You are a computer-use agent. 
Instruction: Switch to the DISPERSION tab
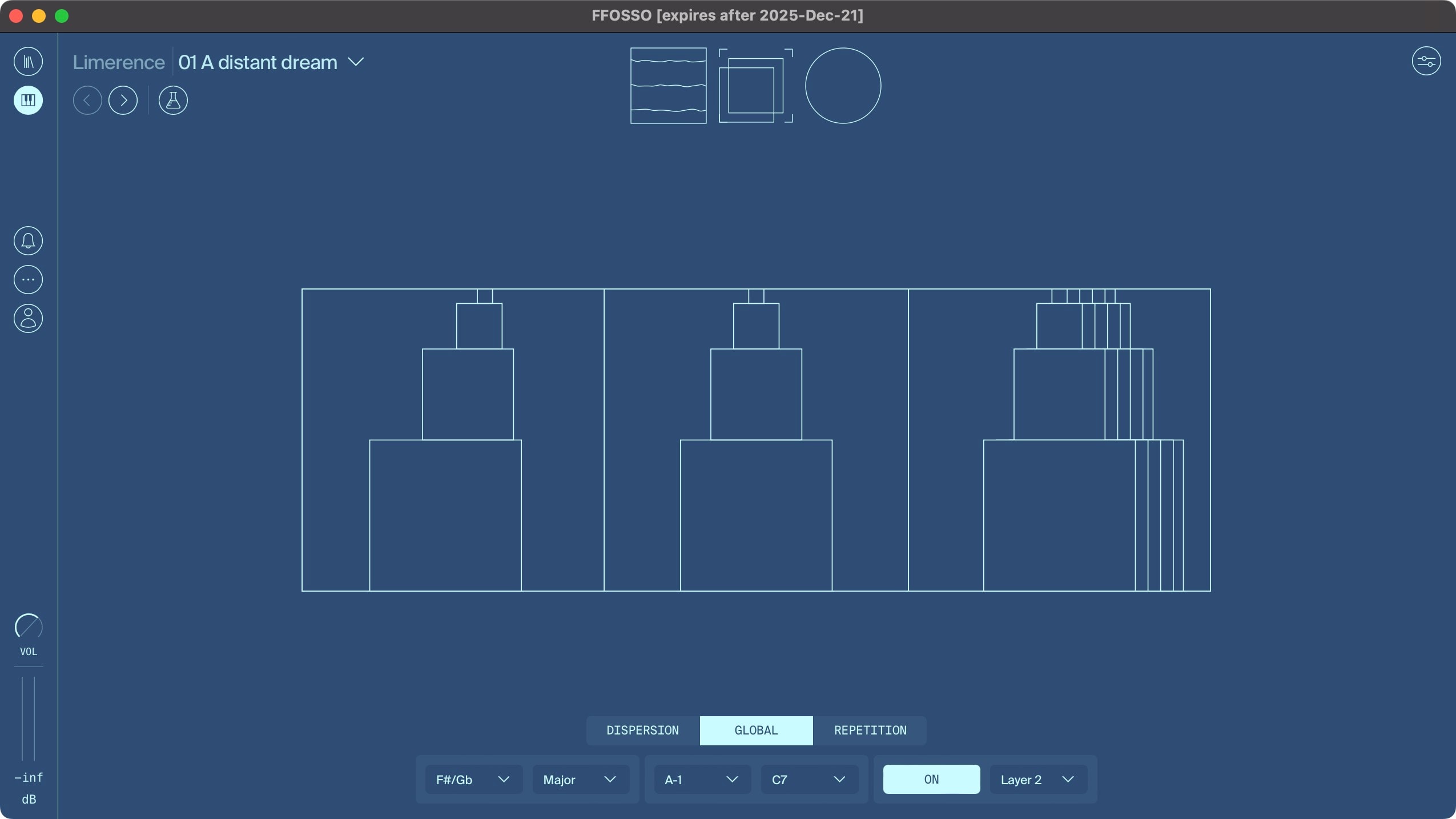(x=642, y=730)
